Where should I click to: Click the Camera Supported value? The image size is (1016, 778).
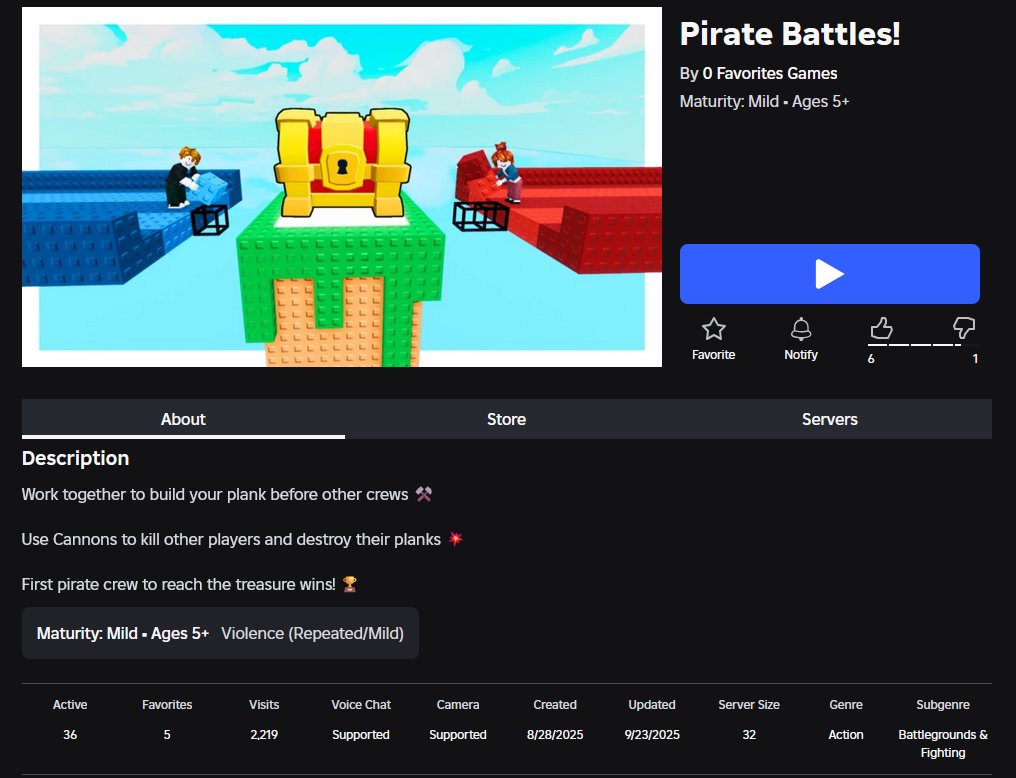click(x=457, y=735)
